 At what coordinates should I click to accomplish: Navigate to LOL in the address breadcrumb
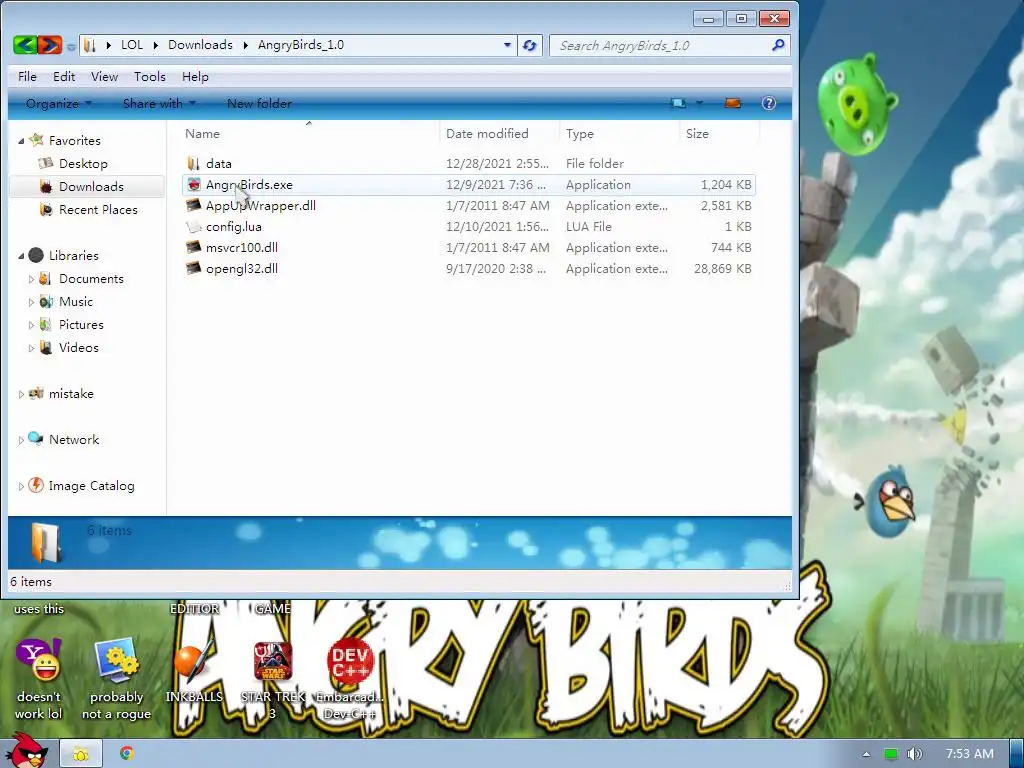coord(132,44)
